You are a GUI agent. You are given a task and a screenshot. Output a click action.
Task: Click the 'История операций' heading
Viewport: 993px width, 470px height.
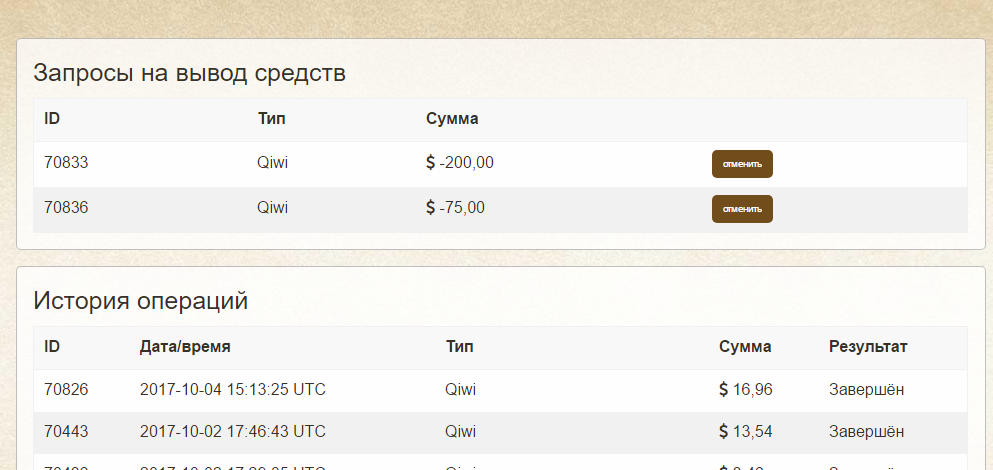click(x=141, y=300)
